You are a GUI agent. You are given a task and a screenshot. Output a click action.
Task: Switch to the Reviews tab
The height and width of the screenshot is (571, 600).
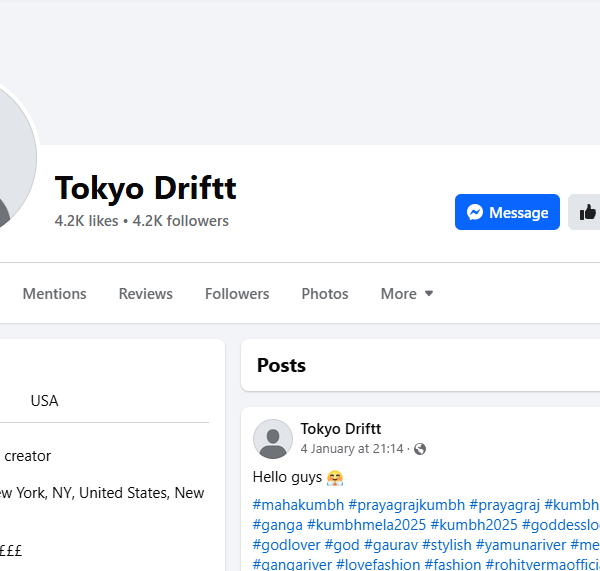point(145,294)
